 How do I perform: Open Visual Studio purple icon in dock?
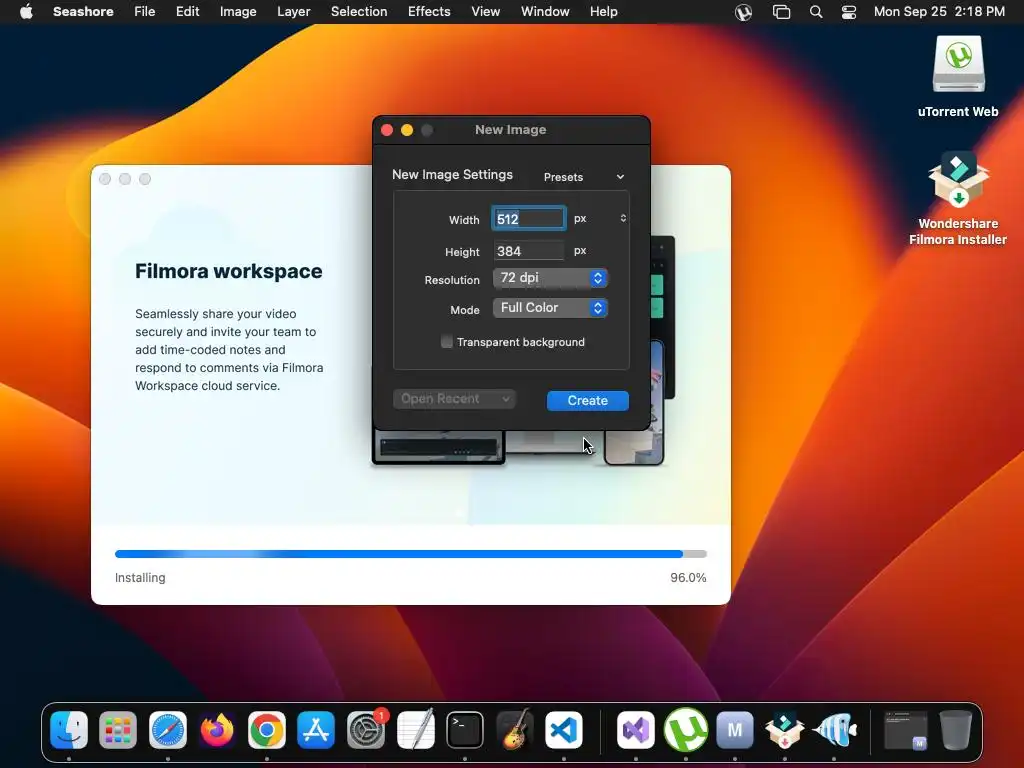[x=635, y=729]
